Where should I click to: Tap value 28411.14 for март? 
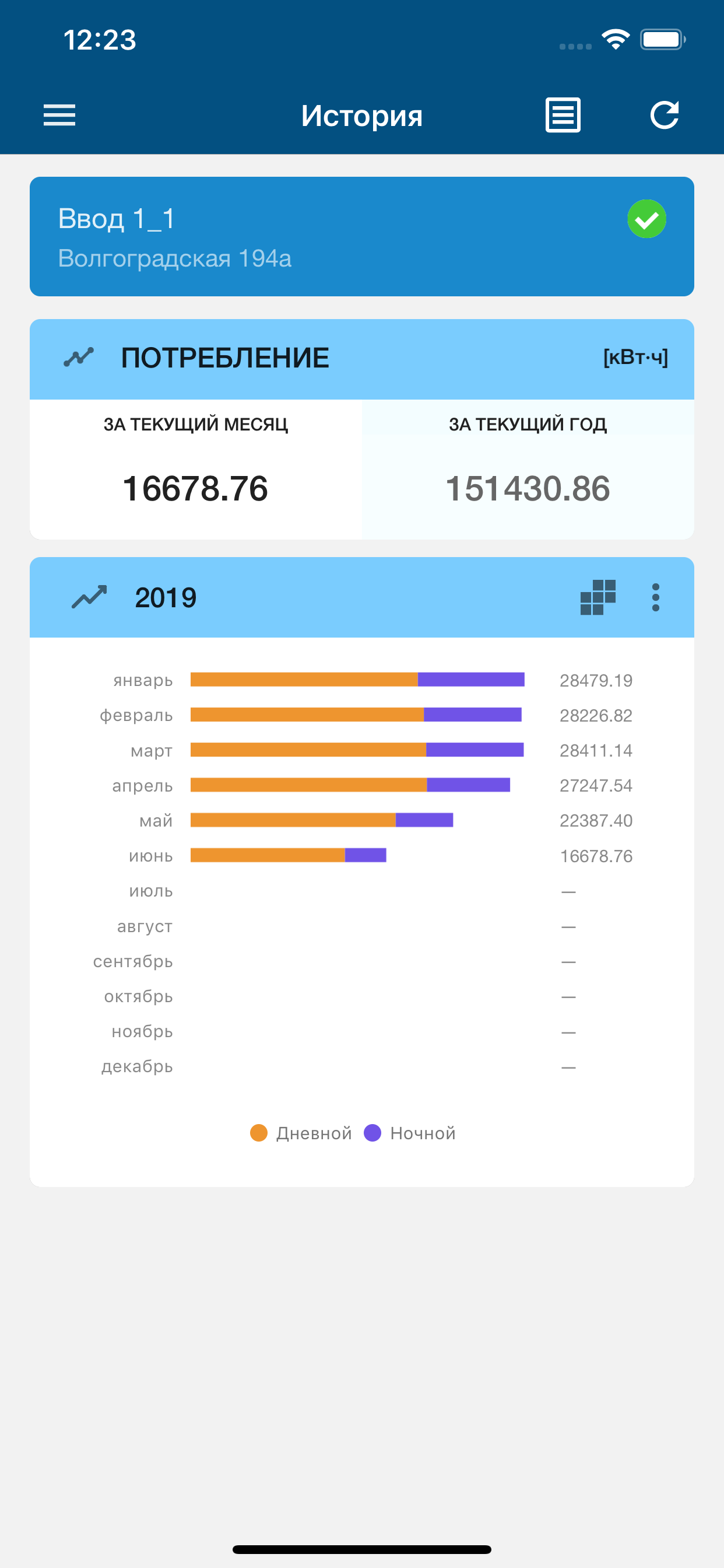pyautogui.click(x=596, y=751)
